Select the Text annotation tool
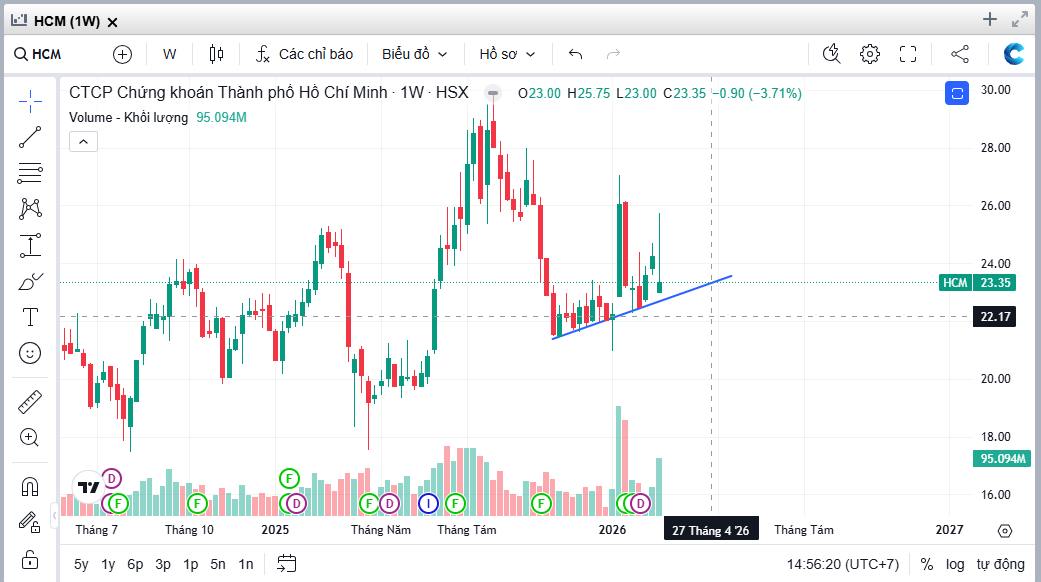Screen dimensions: 1041x582 click(30, 317)
